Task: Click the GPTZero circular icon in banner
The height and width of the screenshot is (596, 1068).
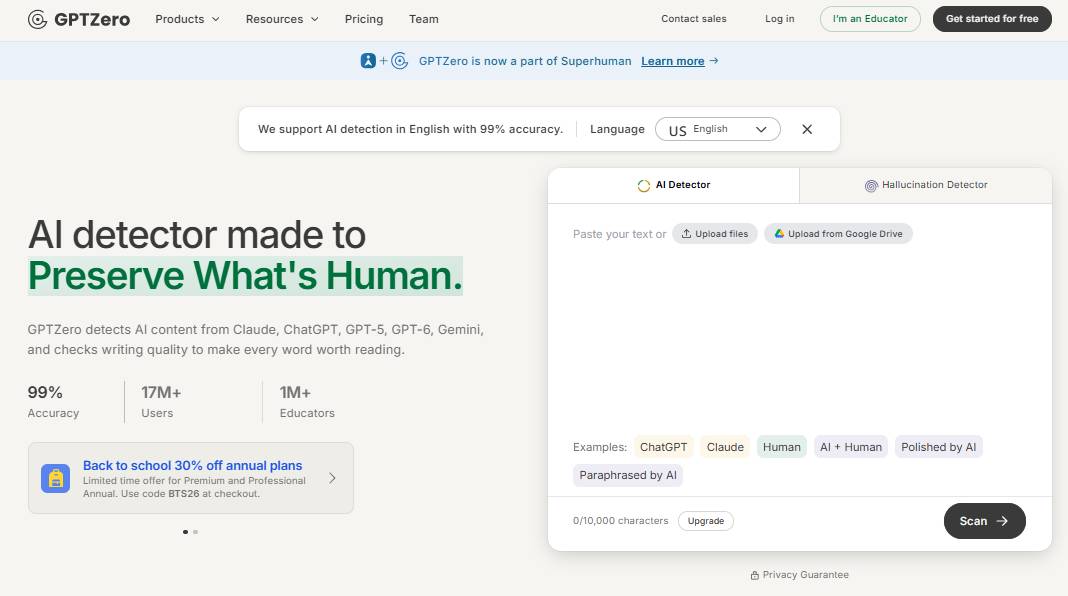Action: coord(400,61)
